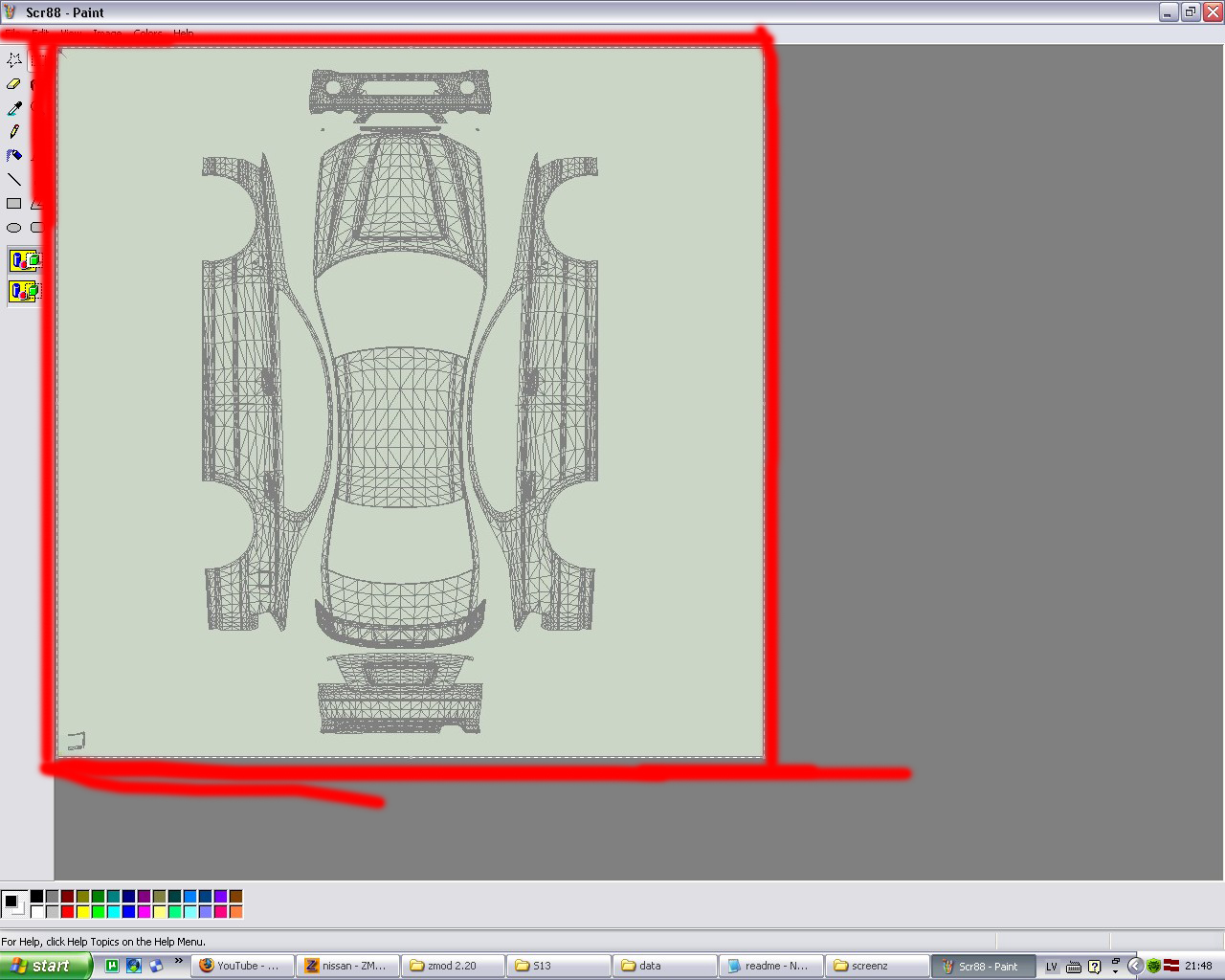The height and width of the screenshot is (980, 1225).
Task: Choose the Pick Color eyedropper tool
Action: 14,108
